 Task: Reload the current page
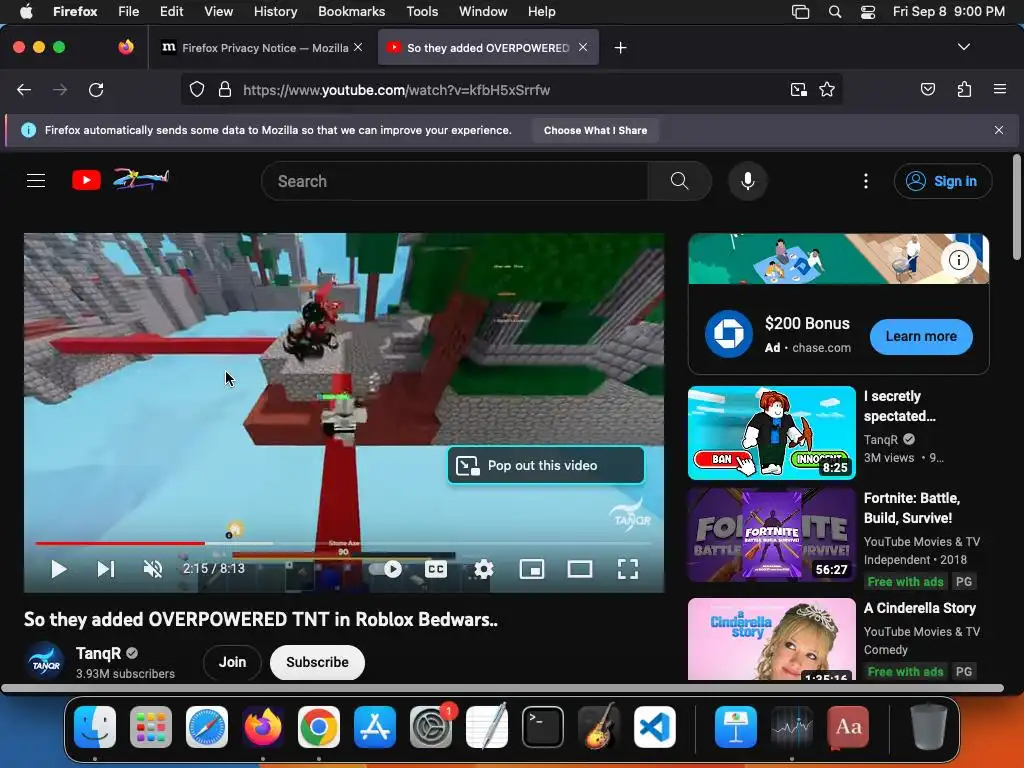(96, 89)
